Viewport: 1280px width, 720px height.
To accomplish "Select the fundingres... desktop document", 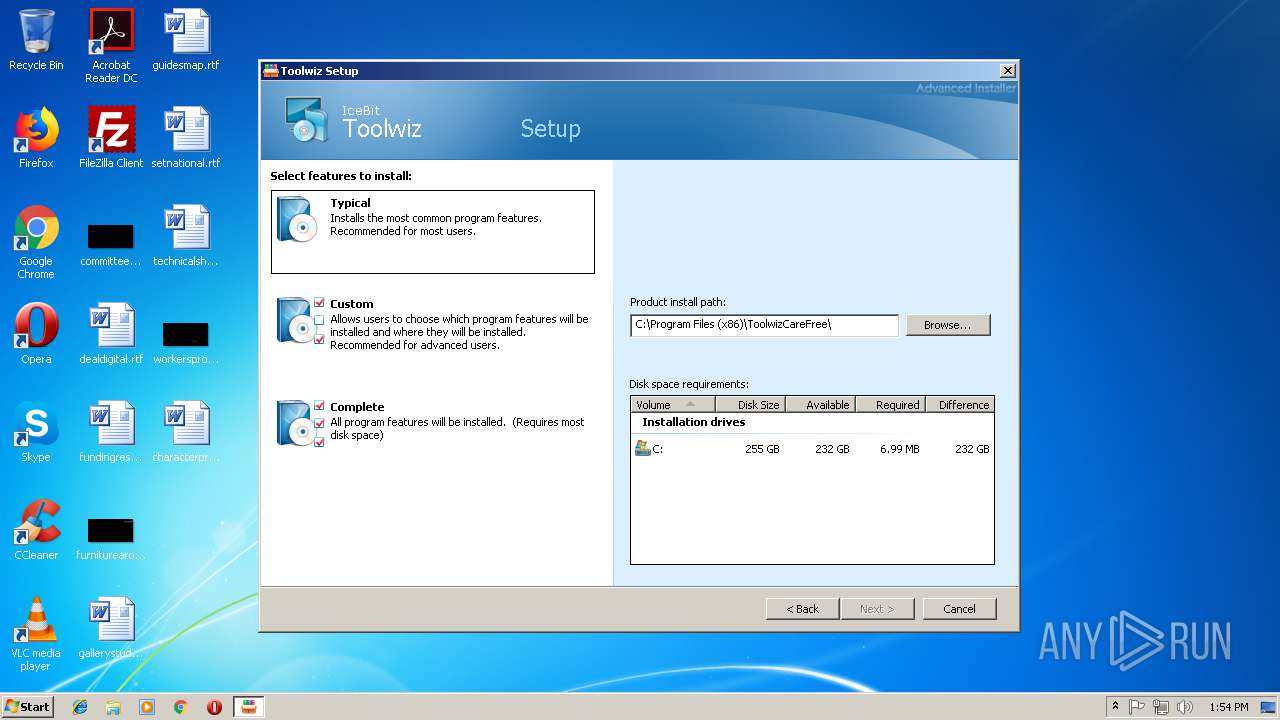I will coord(111,432).
